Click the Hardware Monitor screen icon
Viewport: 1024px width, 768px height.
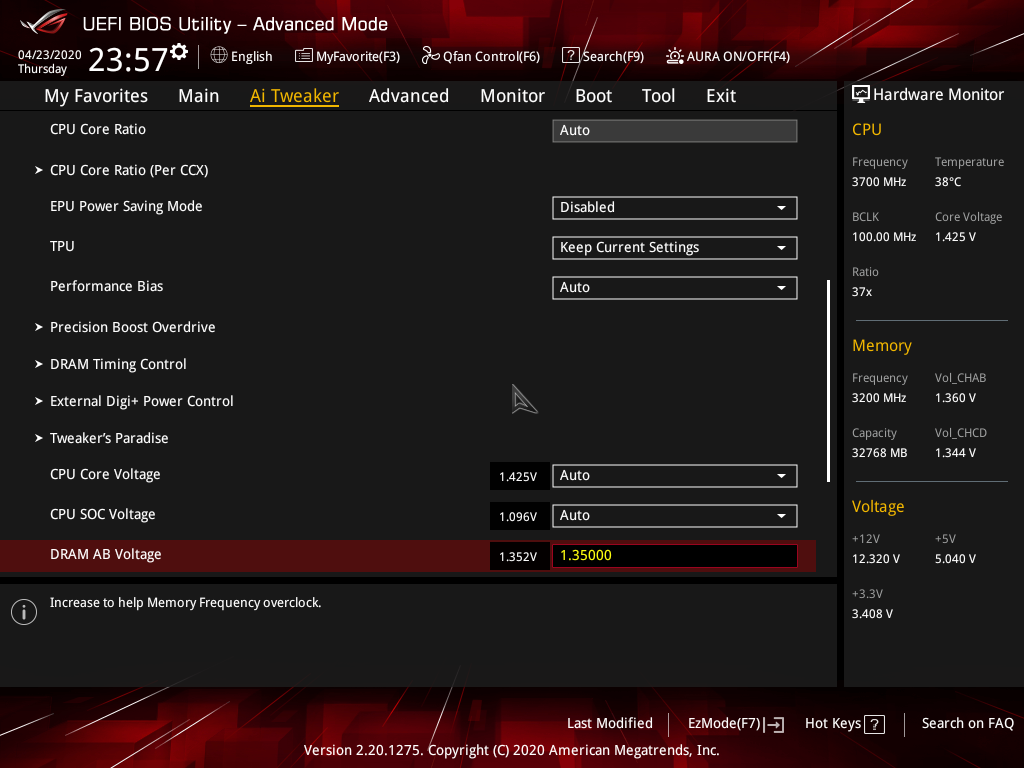(x=861, y=95)
